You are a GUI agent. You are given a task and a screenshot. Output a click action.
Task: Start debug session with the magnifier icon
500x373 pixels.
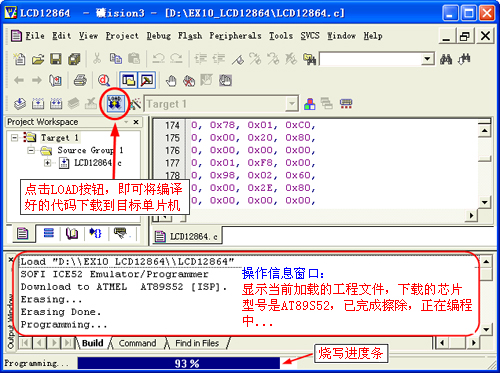104,80
